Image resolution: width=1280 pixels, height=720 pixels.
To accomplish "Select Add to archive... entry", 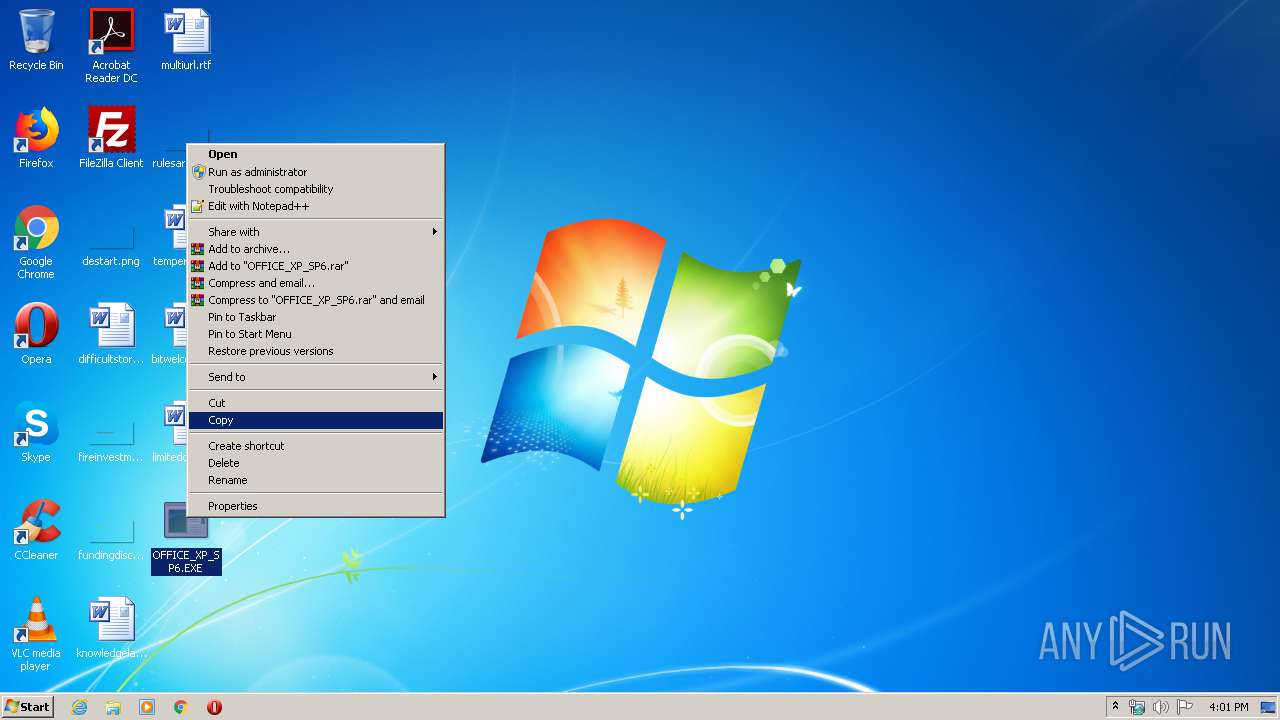I will coord(316,249).
